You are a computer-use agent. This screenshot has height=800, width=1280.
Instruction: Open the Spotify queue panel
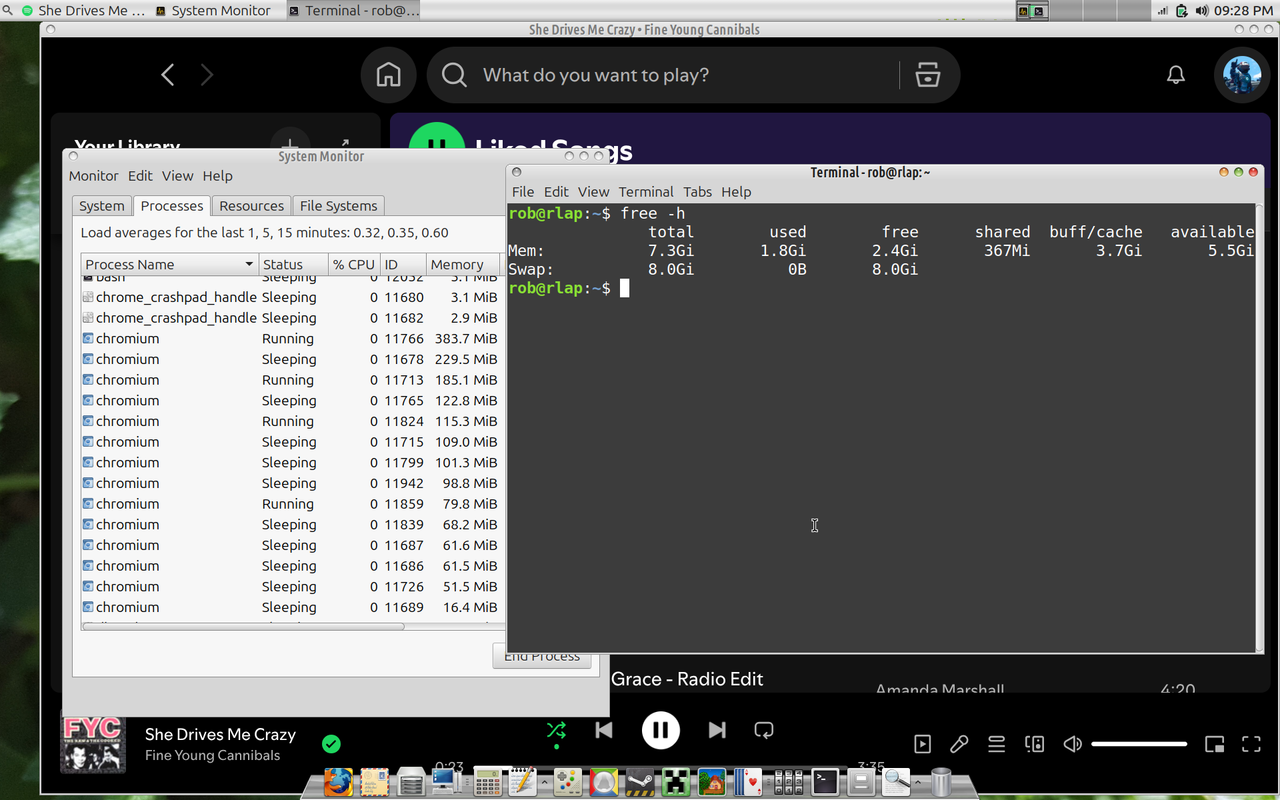click(x=996, y=743)
